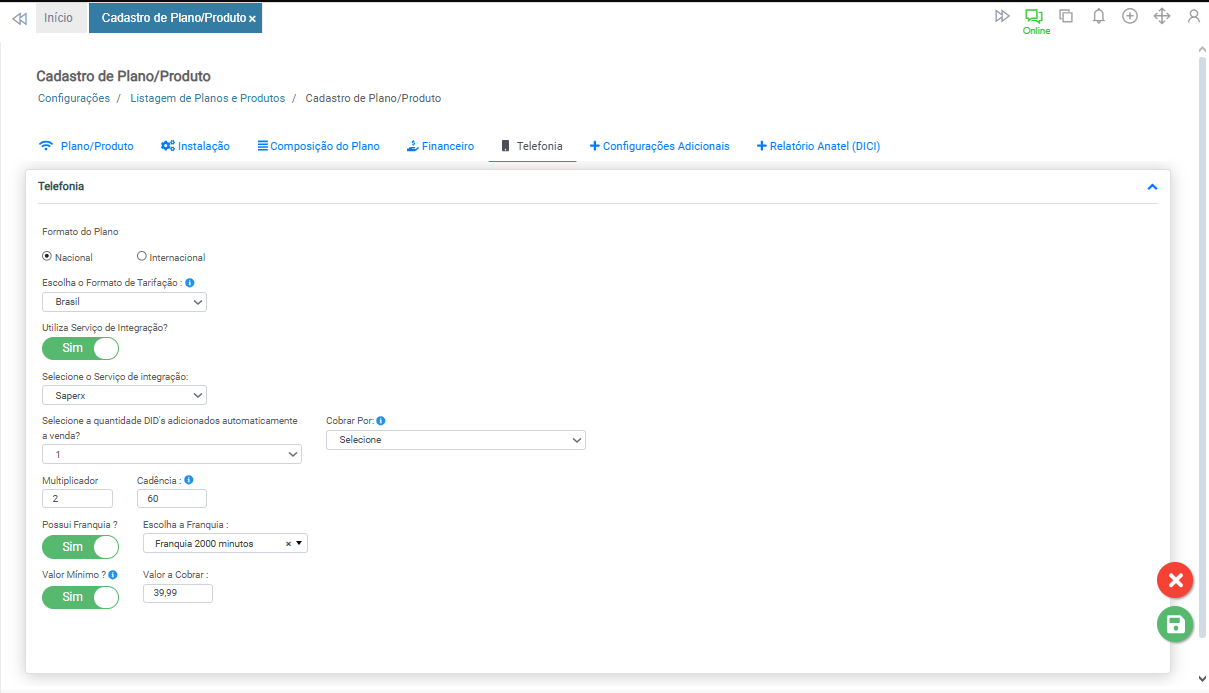Open the Composição do Plano tab

(318, 146)
